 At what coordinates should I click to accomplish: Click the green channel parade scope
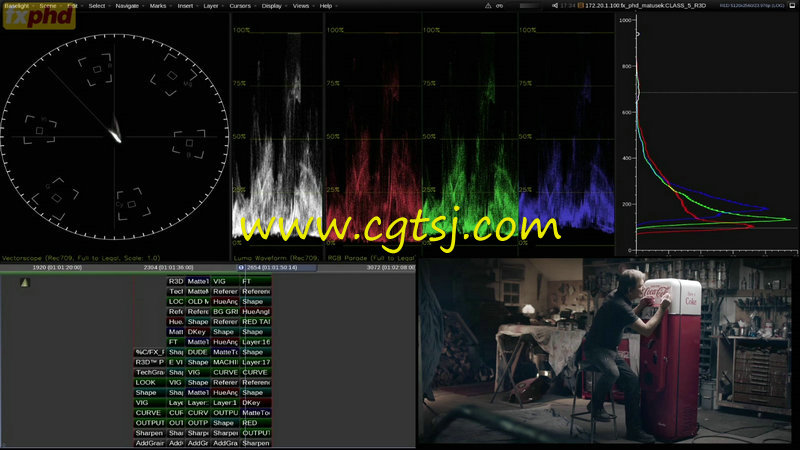pyautogui.click(x=469, y=138)
